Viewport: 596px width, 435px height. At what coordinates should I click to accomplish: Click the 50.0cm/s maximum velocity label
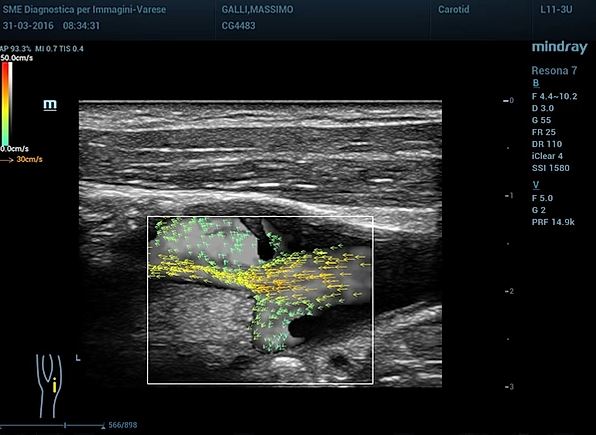[x=17, y=58]
